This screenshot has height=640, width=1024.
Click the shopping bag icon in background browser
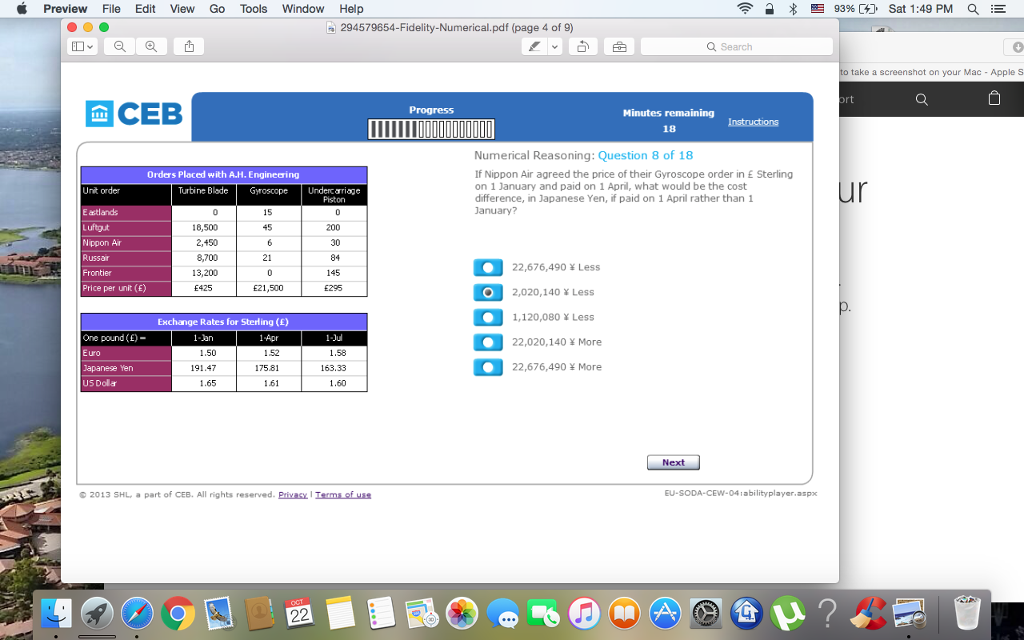[994, 99]
